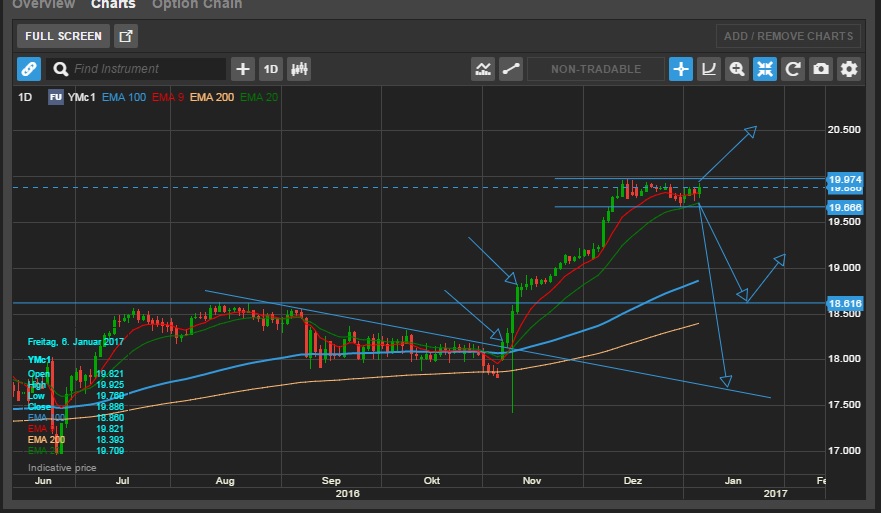Activate the zoom magnifier tool

[x=737, y=69]
